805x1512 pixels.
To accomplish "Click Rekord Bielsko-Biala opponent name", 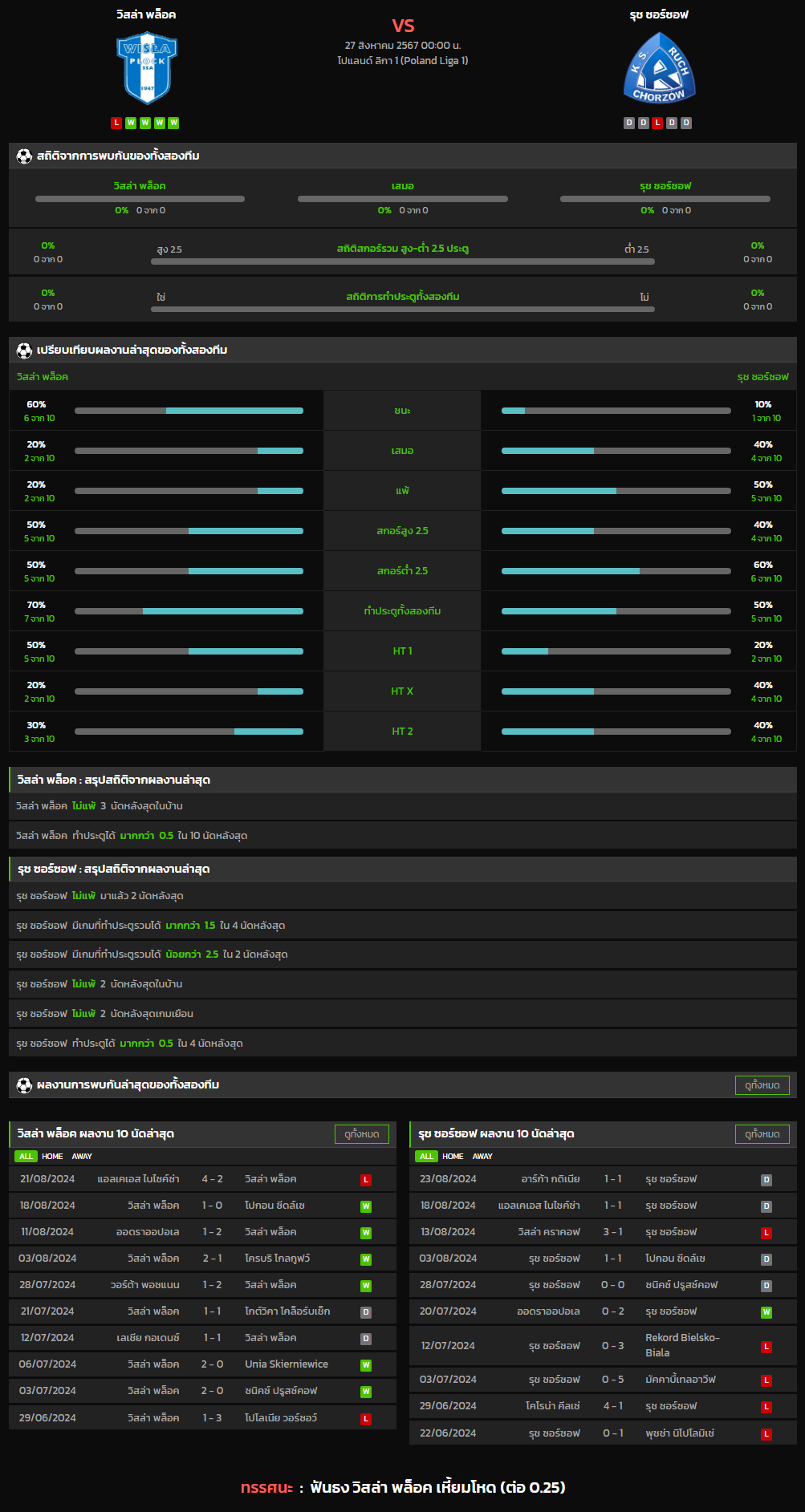I will tap(683, 1345).
